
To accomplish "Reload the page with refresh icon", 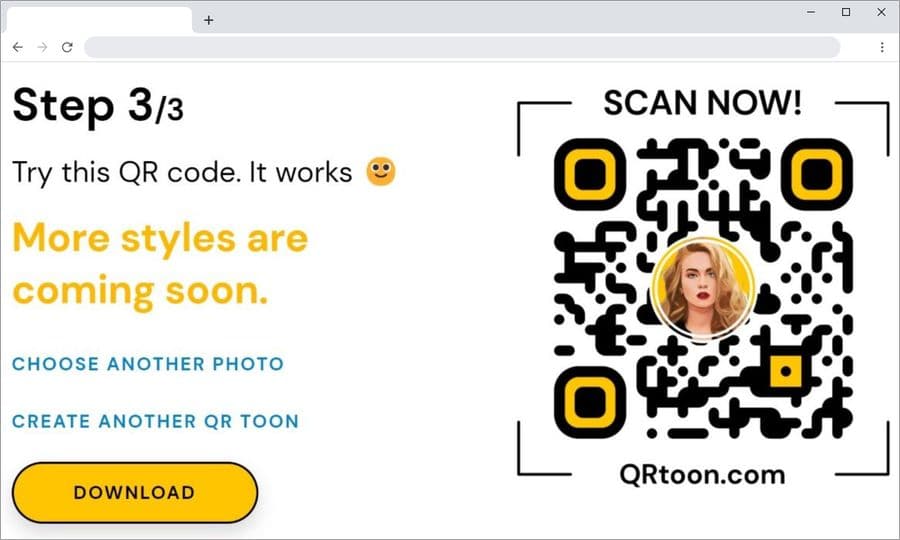I will coord(67,47).
